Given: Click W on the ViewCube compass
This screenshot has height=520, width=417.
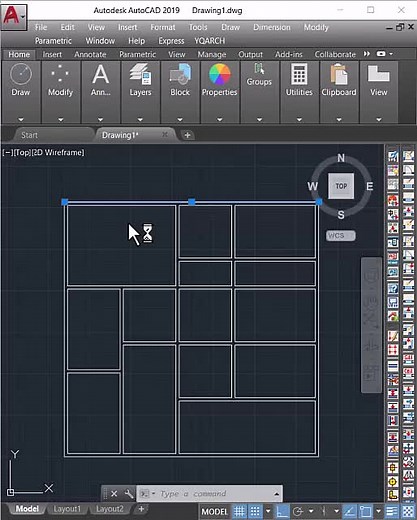Looking at the screenshot, I should pos(312,186).
